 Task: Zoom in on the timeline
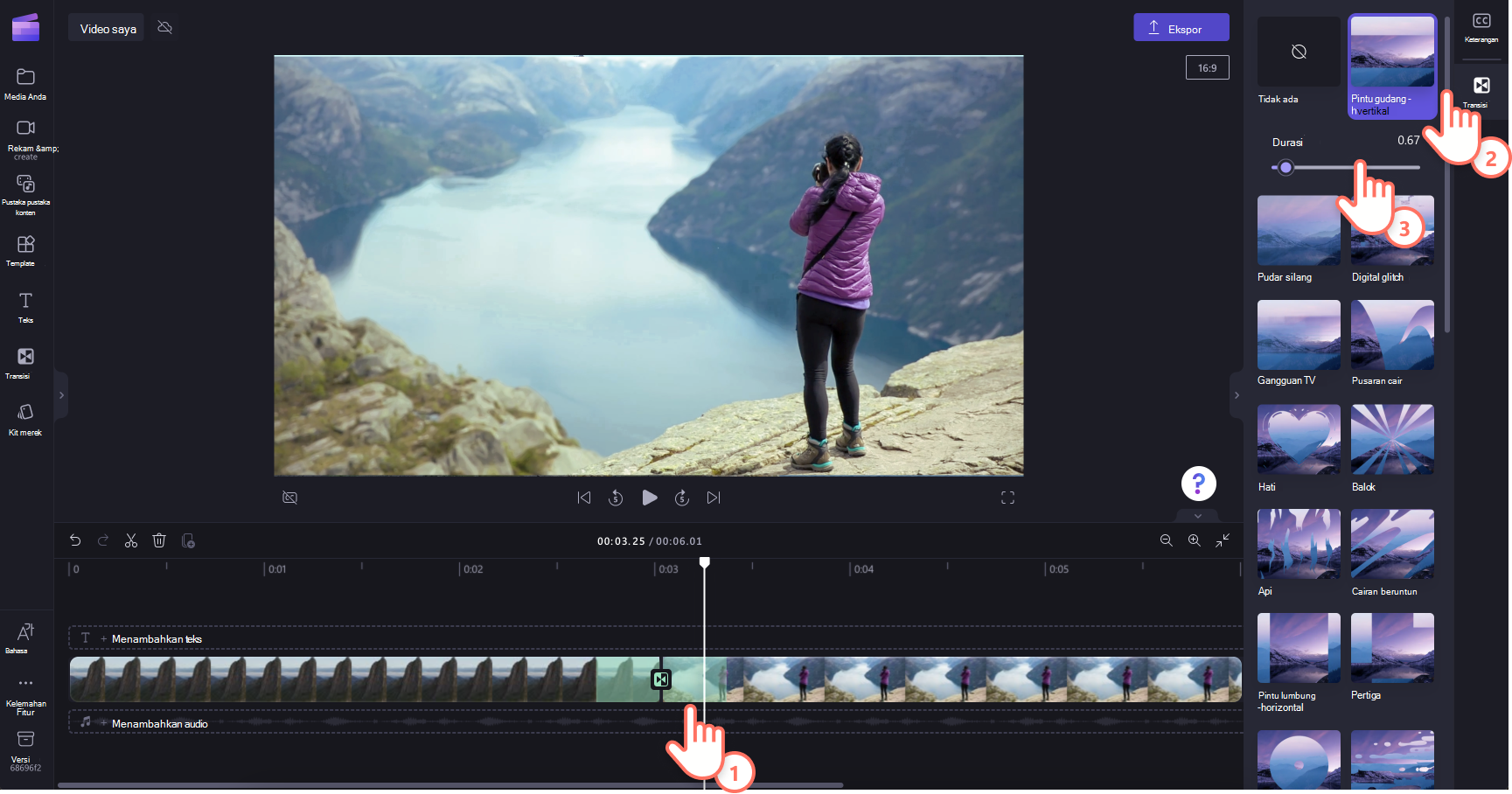coord(1194,540)
